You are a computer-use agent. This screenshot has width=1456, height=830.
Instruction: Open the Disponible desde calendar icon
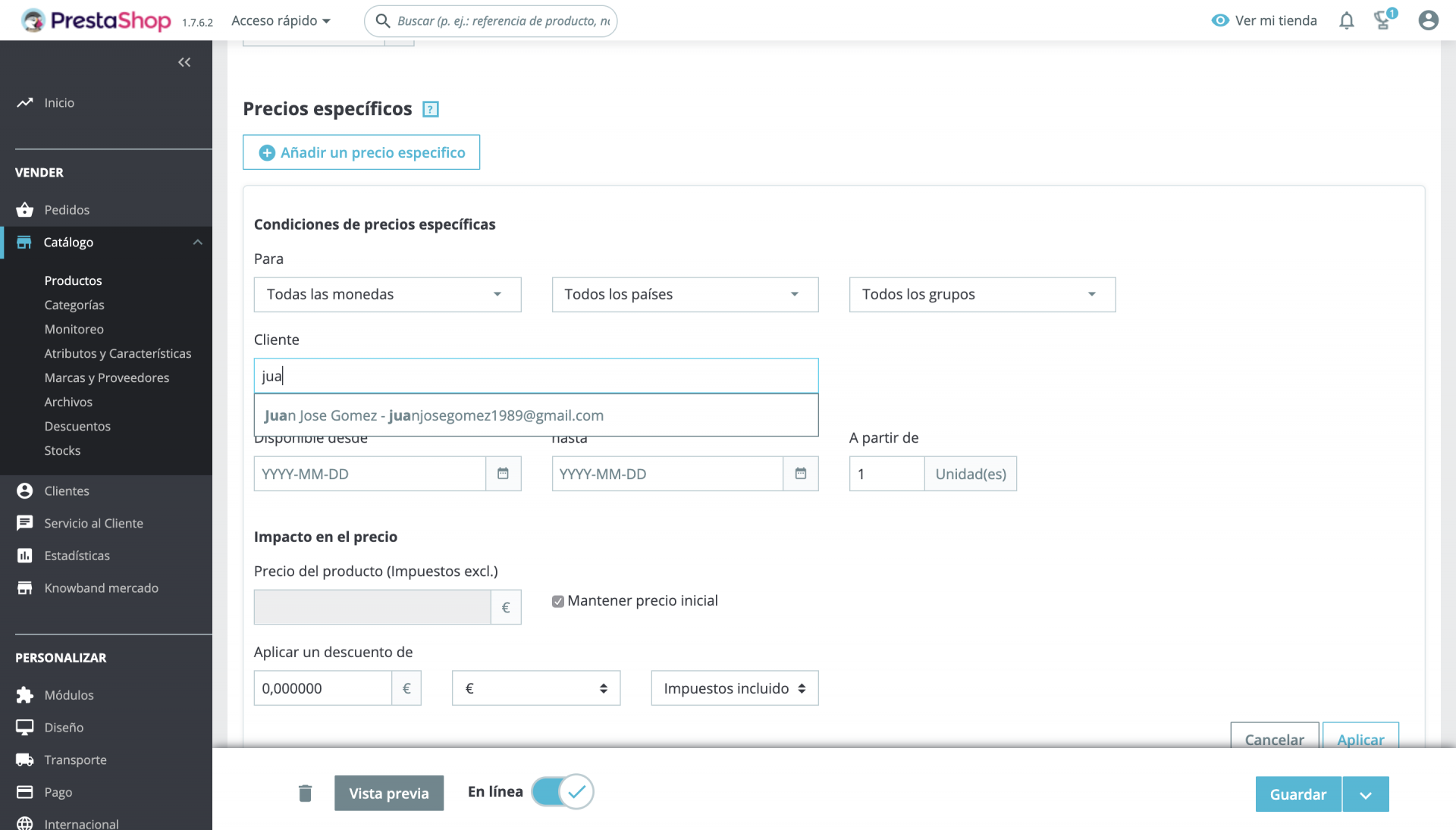click(x=503, y=474)
